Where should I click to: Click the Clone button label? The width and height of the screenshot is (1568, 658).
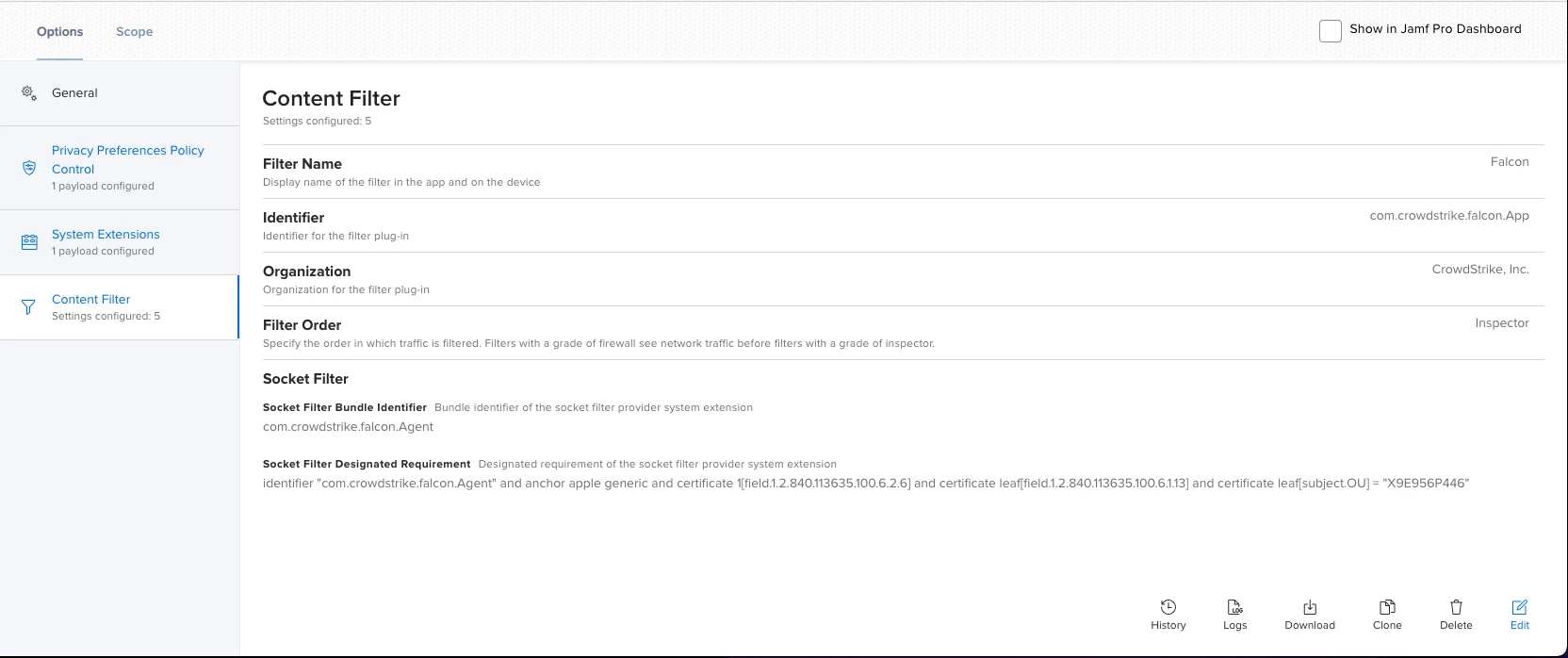click(x=1387, y=625)
